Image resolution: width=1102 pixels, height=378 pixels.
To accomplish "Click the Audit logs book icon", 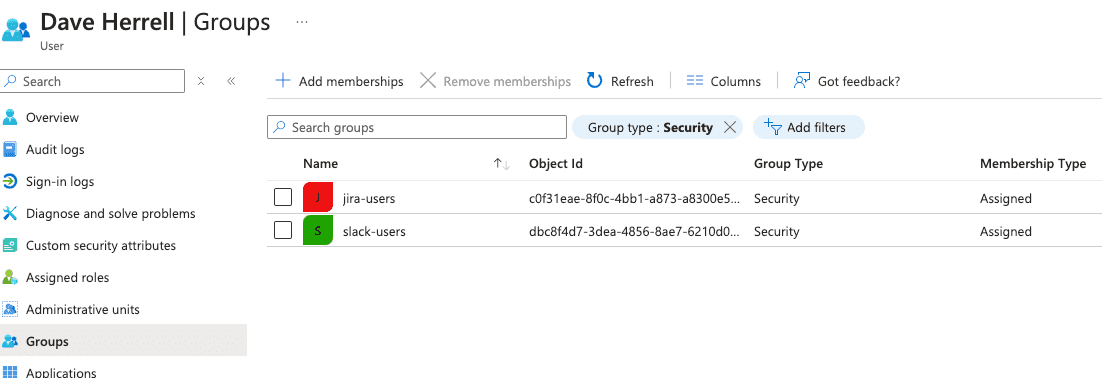I will click(x=10, y=150).
